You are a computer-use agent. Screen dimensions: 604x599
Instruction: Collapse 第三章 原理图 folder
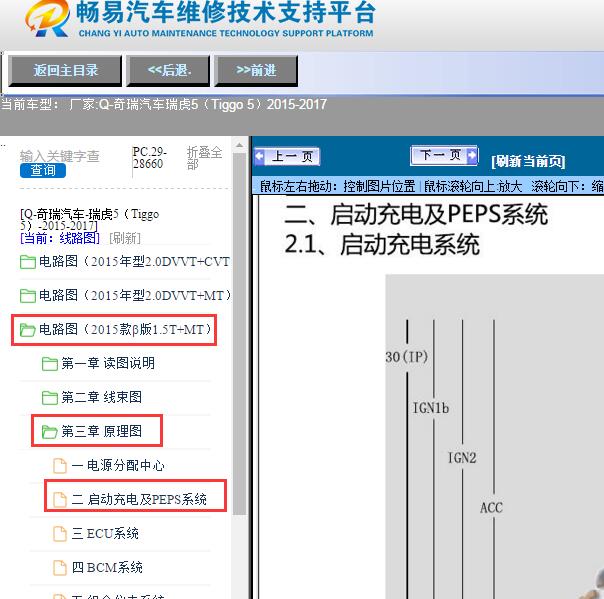coord(92,431)
